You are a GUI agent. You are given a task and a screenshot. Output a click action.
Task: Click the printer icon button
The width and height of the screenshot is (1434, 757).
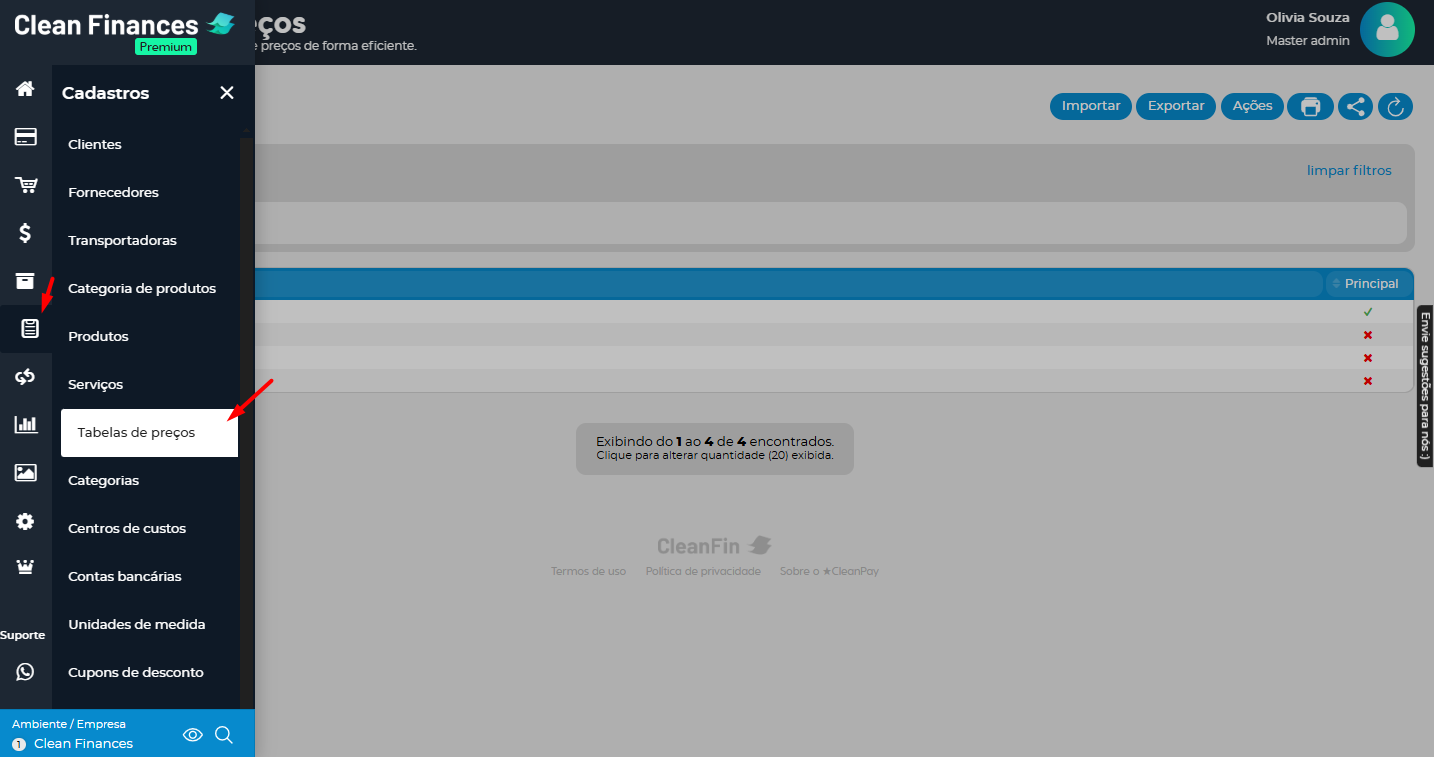[1310, 106]
